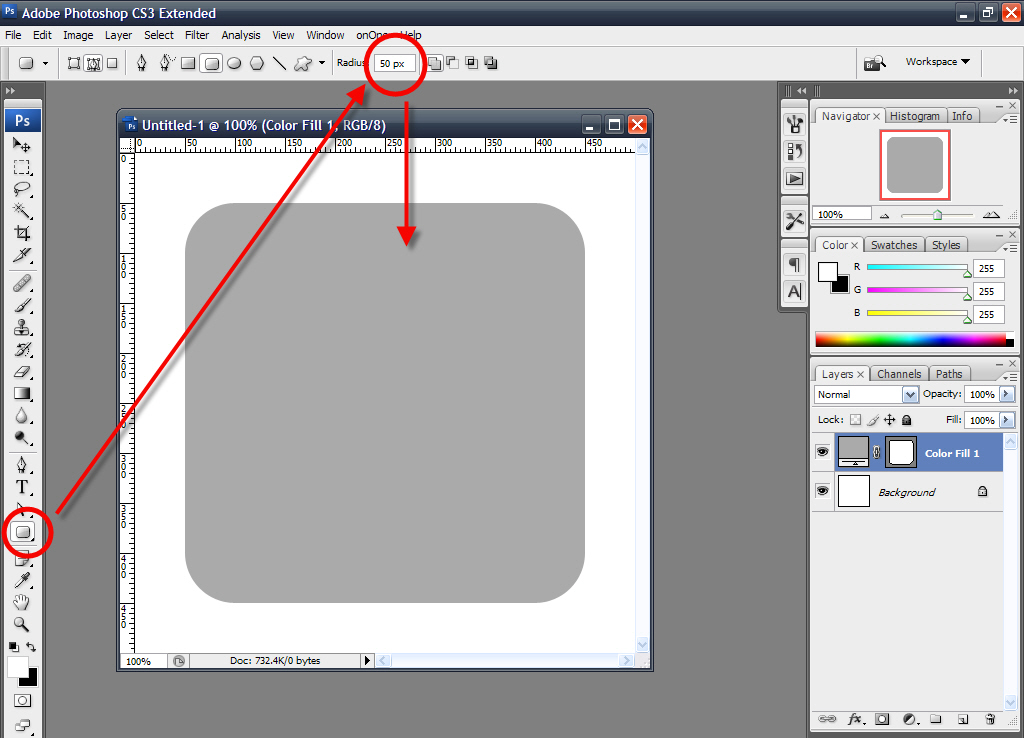This screenshot has height=738, width=1024.
Task: Click the red channel R slider
Action: click(917, 268)
